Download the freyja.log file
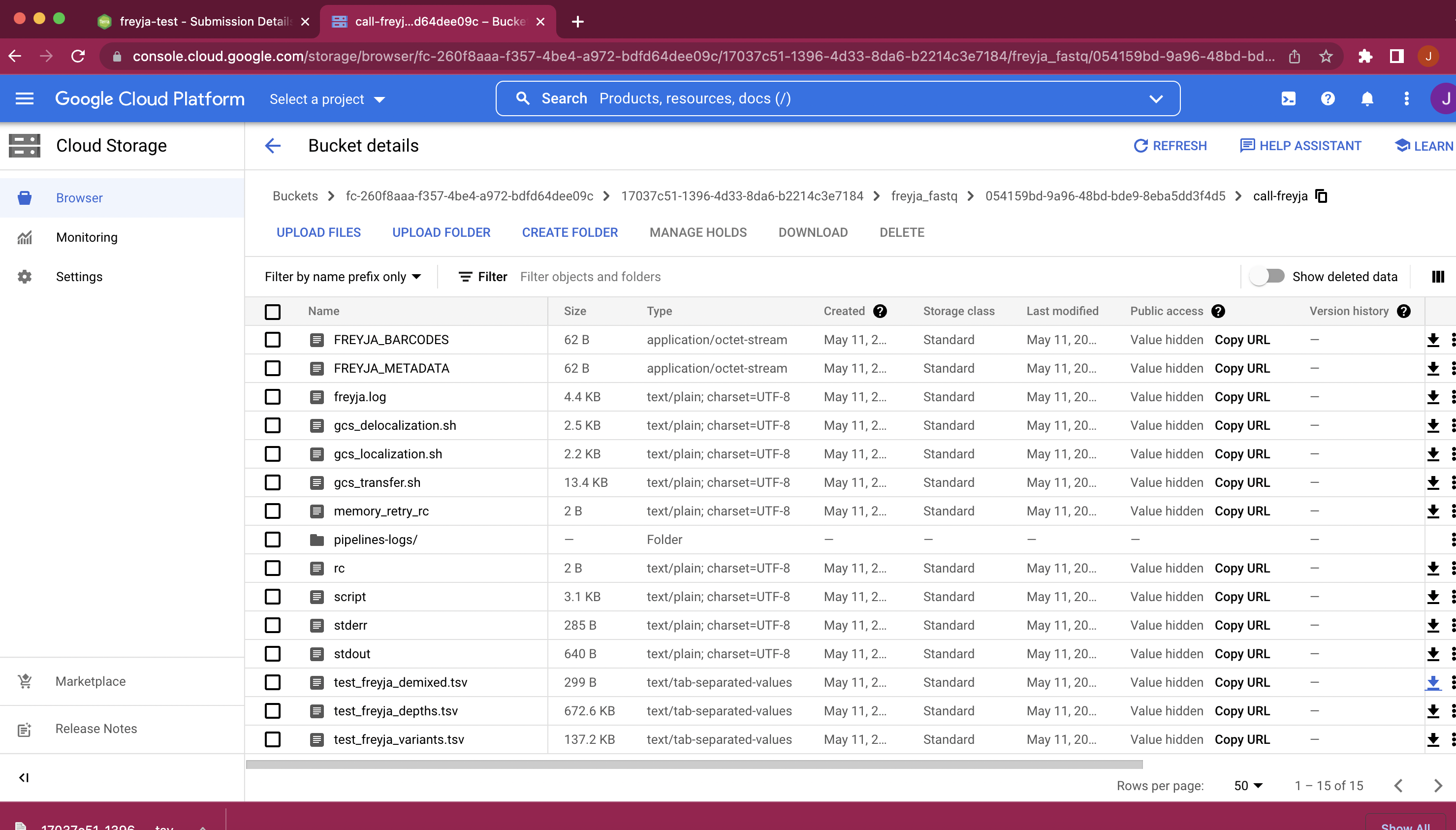The image size is (1456, 830). point(1433,397)
